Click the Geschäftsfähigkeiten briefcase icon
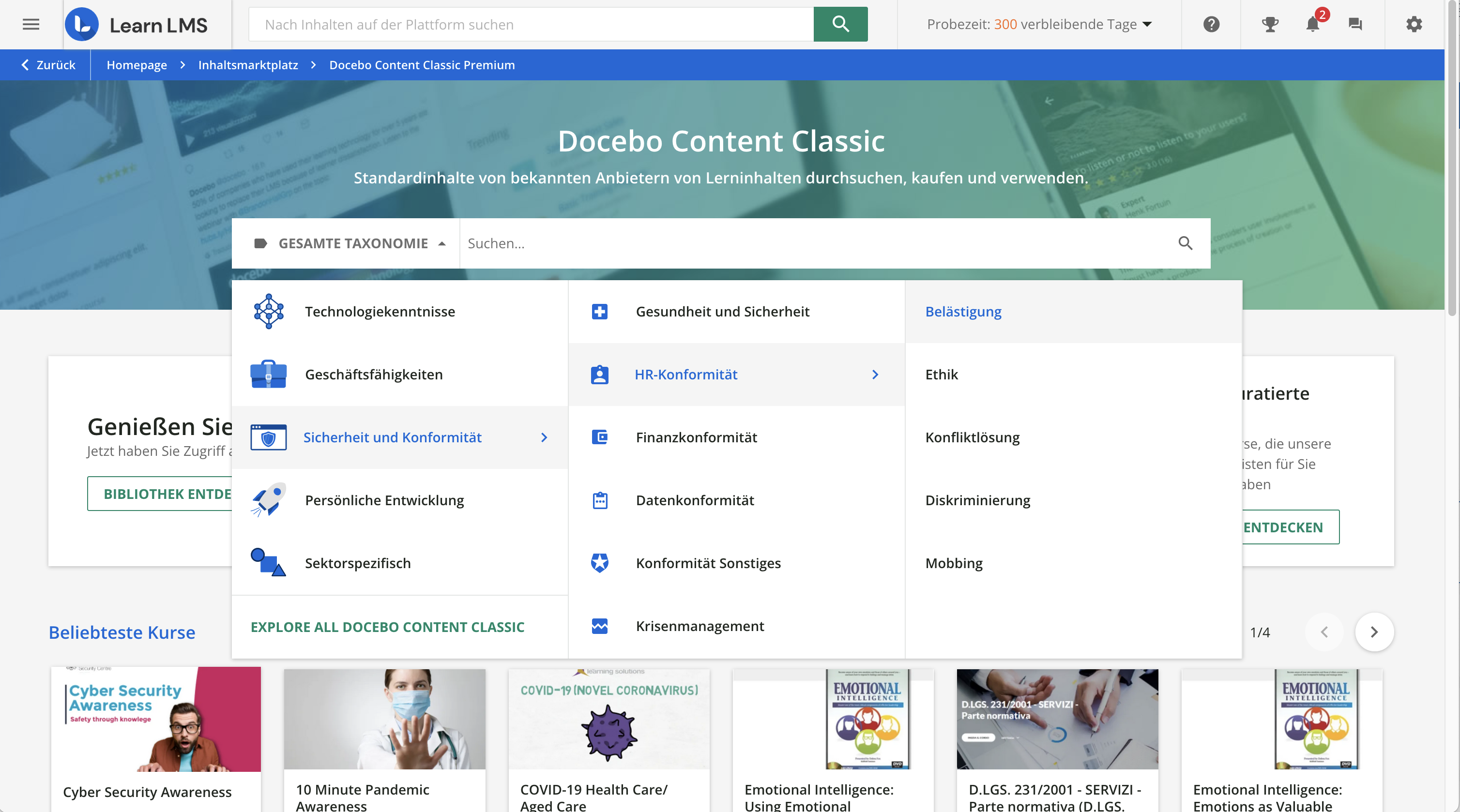The height and width of the screenshot is (812, 1460). point(269,374)
